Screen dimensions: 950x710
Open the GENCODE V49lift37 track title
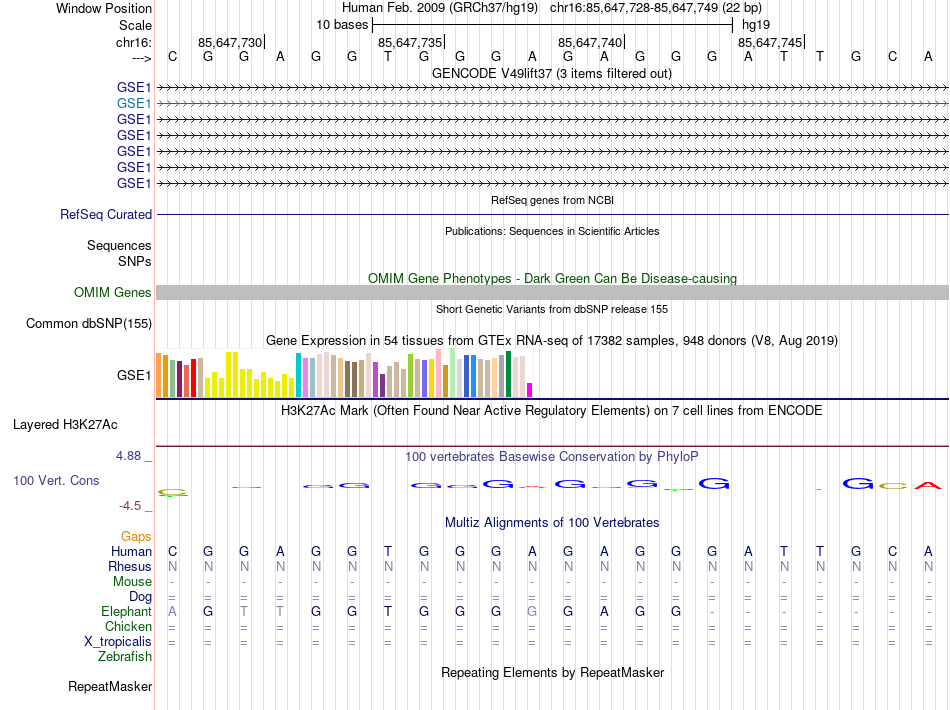(x=551, y=74)
